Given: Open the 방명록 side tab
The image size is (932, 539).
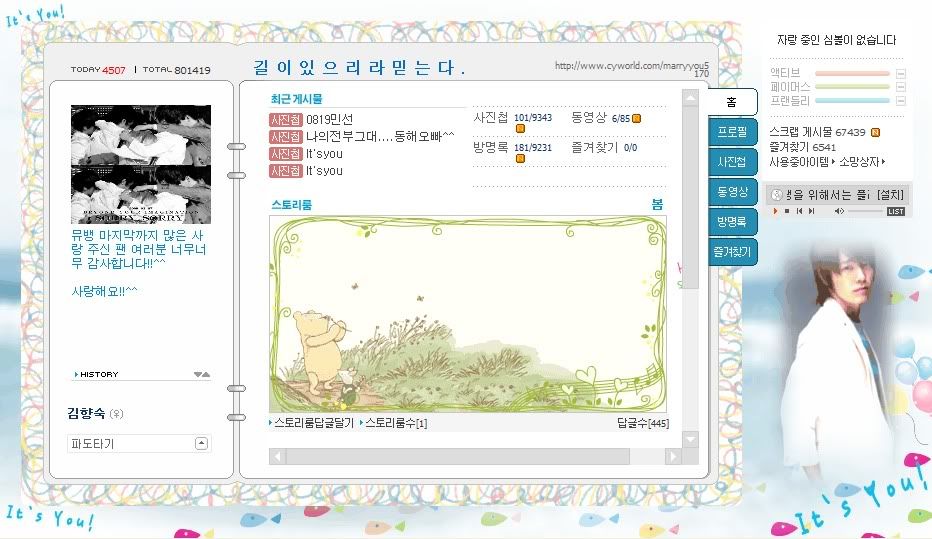Looking at the screenshot, I should pyautogui.click(x=731, y=221).
